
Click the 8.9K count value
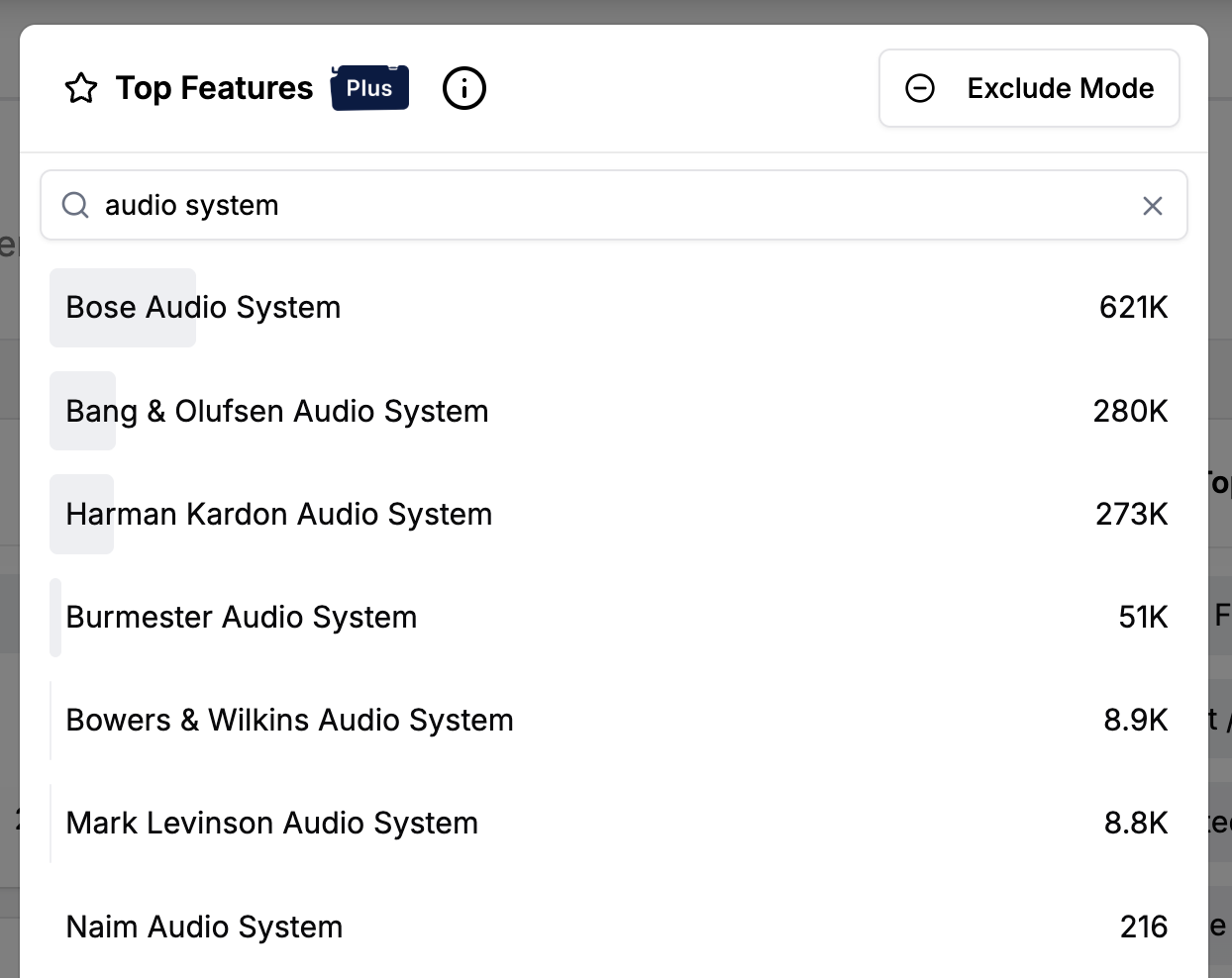[x=1136, y=720]
